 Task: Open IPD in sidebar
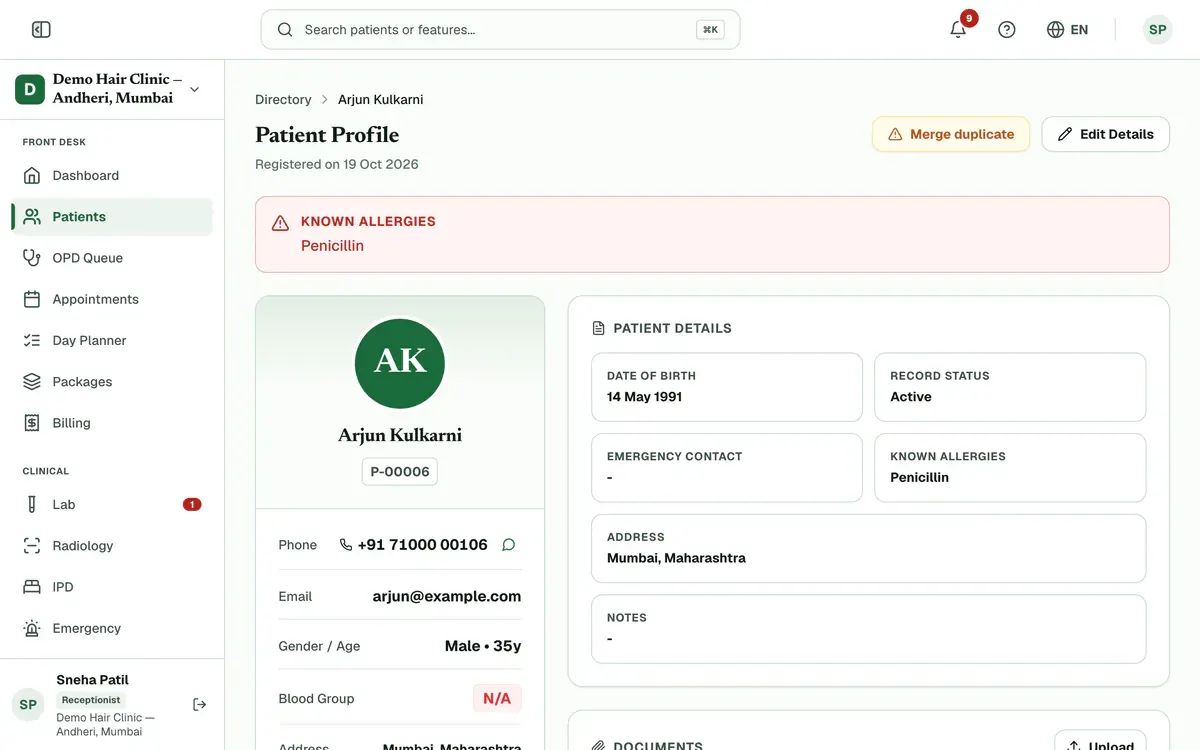pos(112,587)
